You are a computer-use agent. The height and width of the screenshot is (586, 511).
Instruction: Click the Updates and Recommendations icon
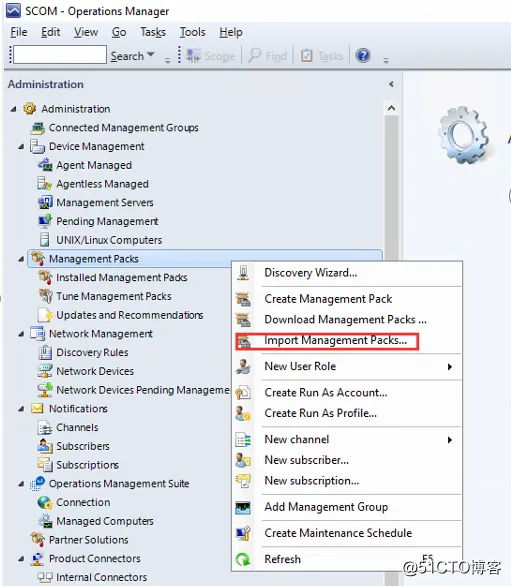45,315
